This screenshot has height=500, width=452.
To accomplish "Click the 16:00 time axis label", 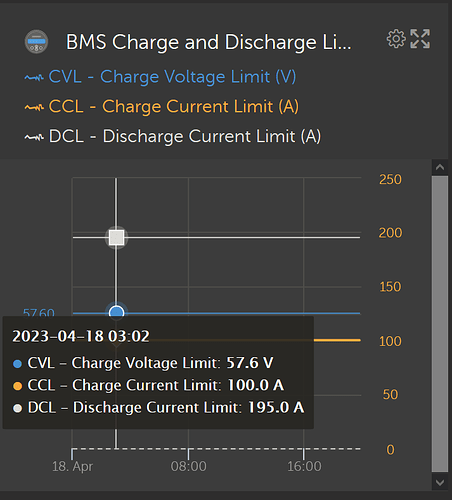I will [304, 466].
